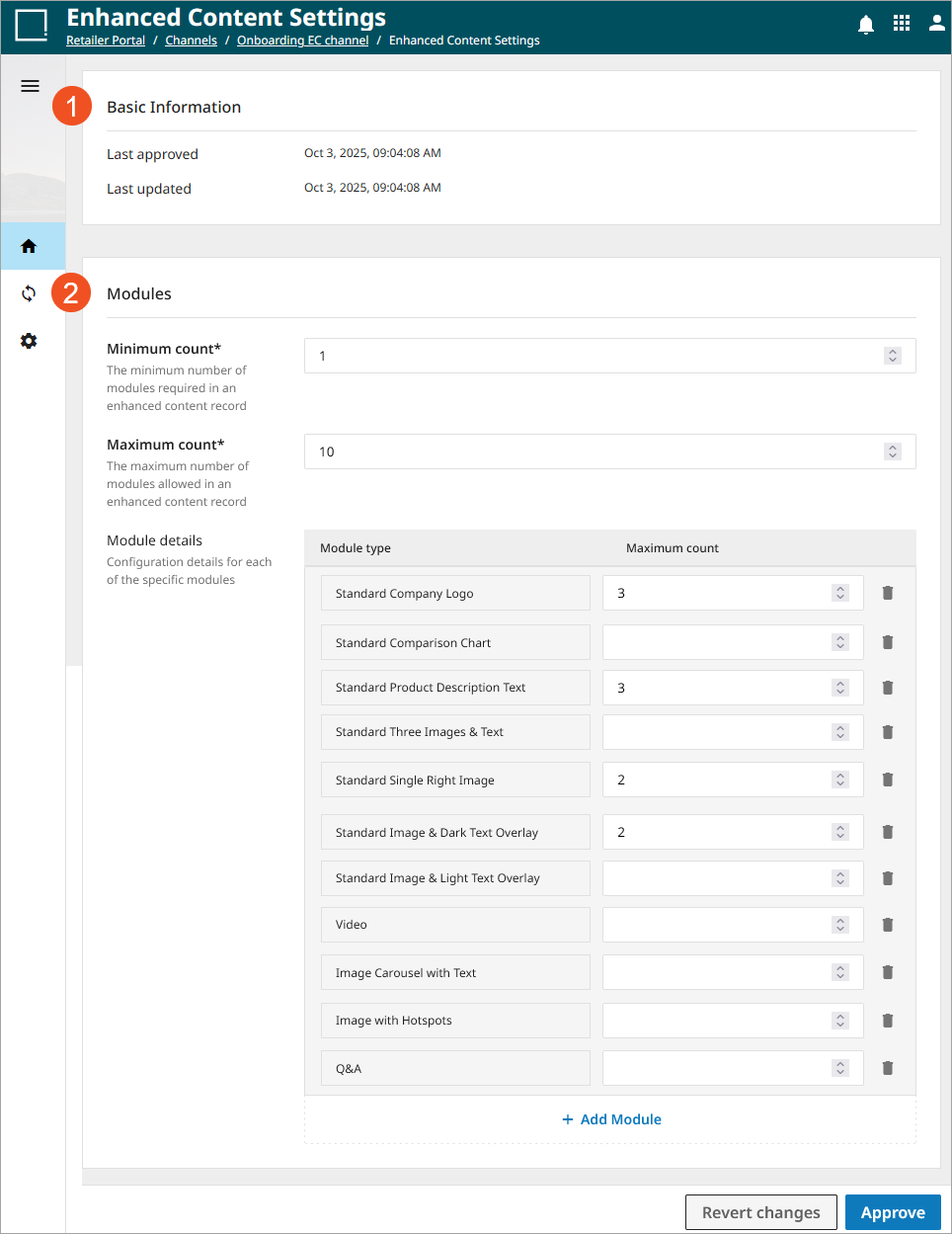
Task: Open Onboarding EC channel breadcrumb
Action: [x=302, y=41]
